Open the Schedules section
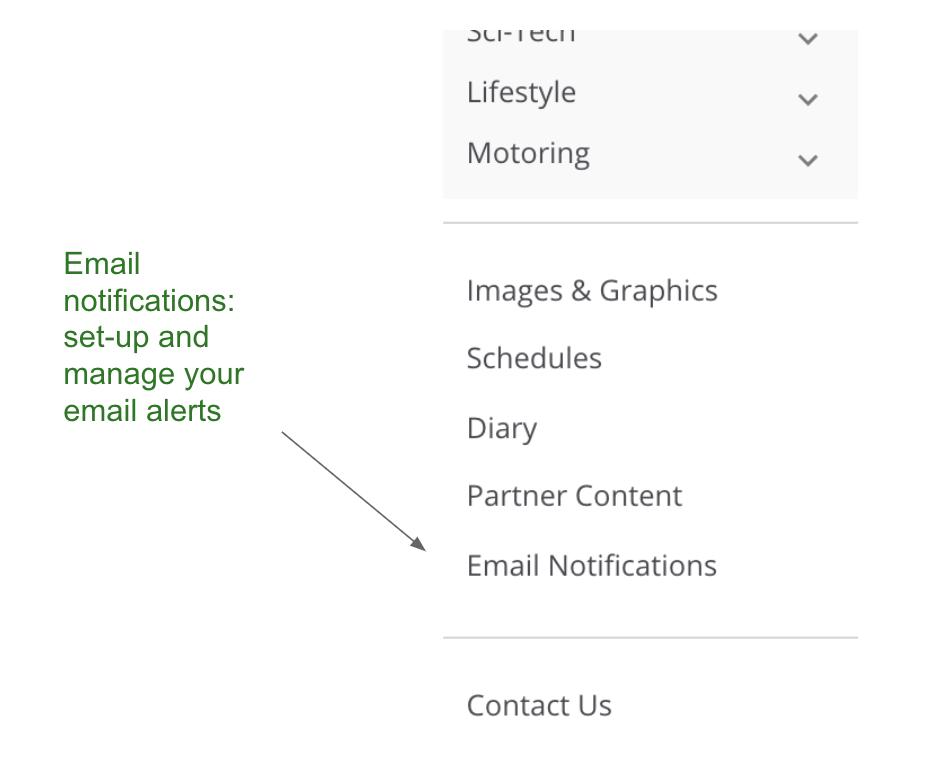 [534, 358]
